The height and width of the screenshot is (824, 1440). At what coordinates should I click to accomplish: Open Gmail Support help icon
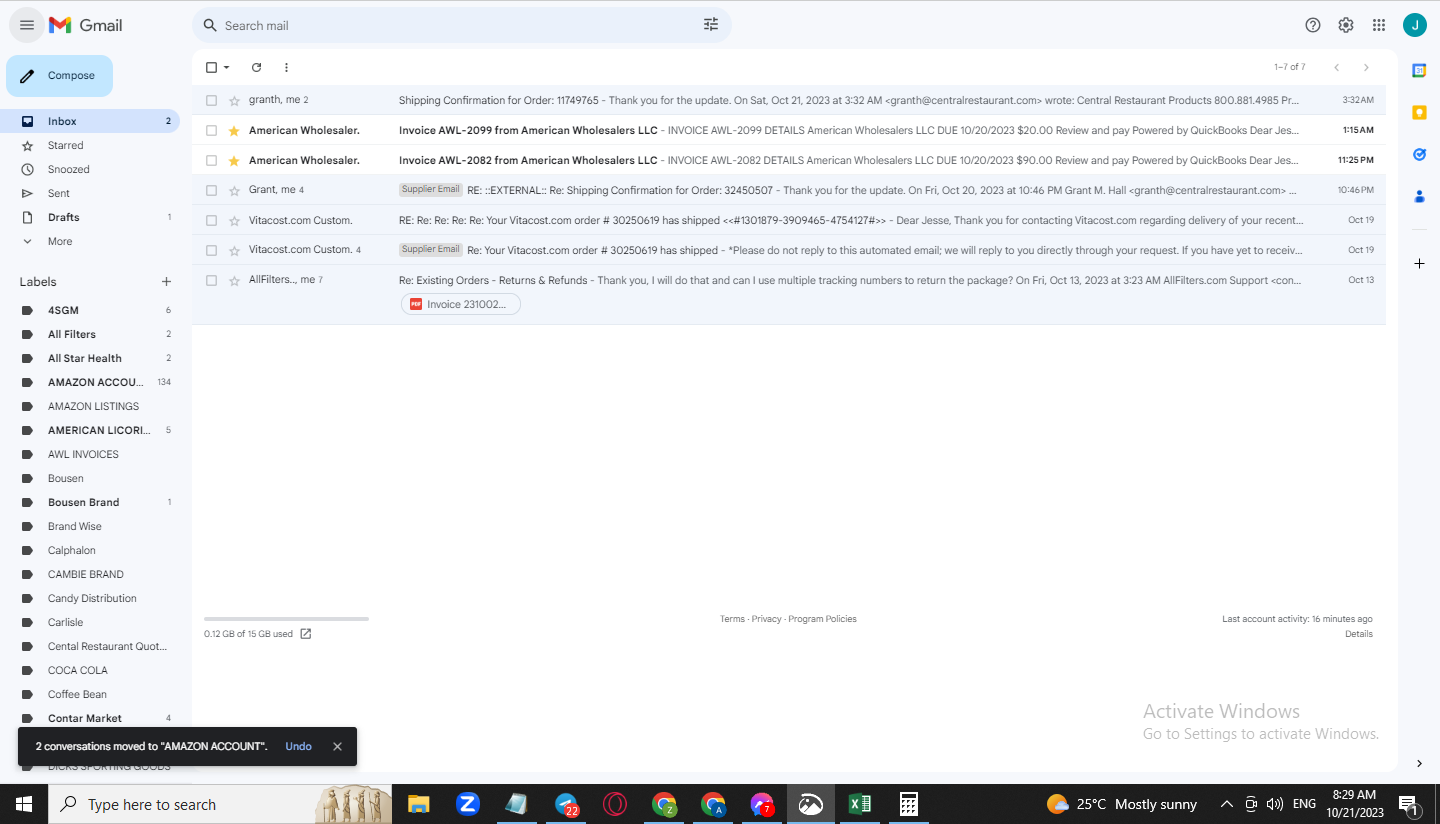[x=1313, y=25]
